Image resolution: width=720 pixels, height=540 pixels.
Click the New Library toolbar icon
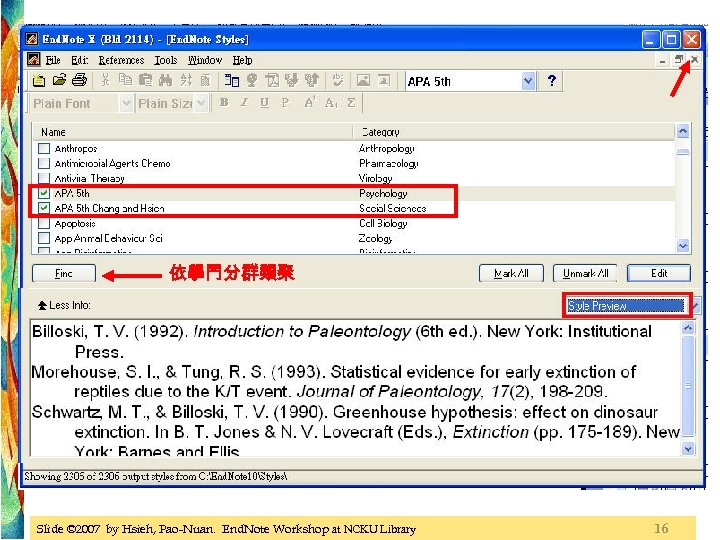[x=39, y=81]
